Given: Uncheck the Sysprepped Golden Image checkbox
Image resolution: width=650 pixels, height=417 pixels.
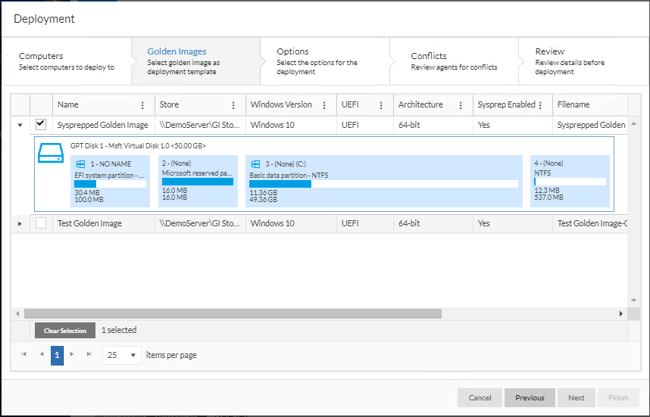Looking at the screenshot, I should click(x=41, y=125).
